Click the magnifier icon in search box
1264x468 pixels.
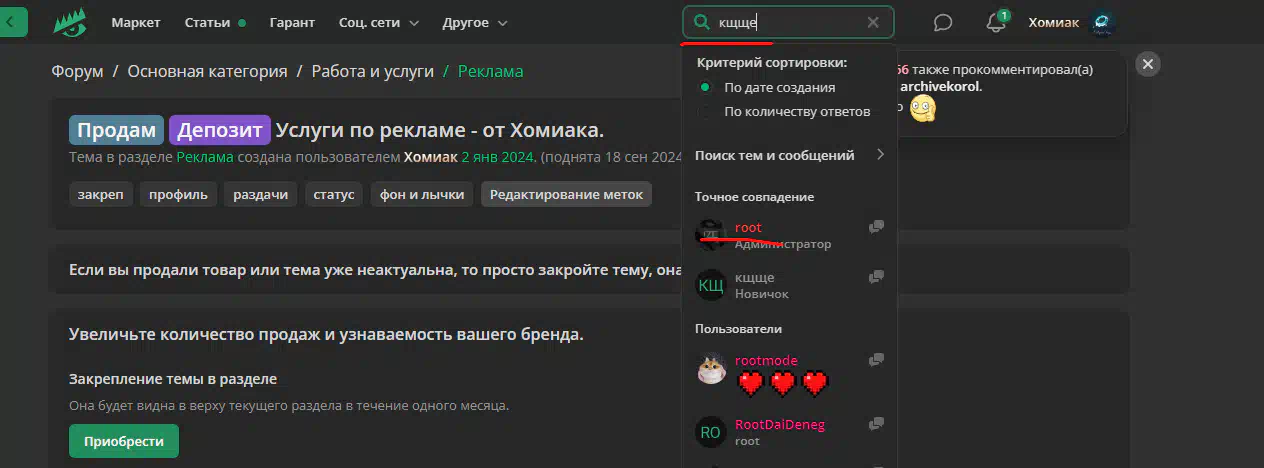[x=702, y=22]
